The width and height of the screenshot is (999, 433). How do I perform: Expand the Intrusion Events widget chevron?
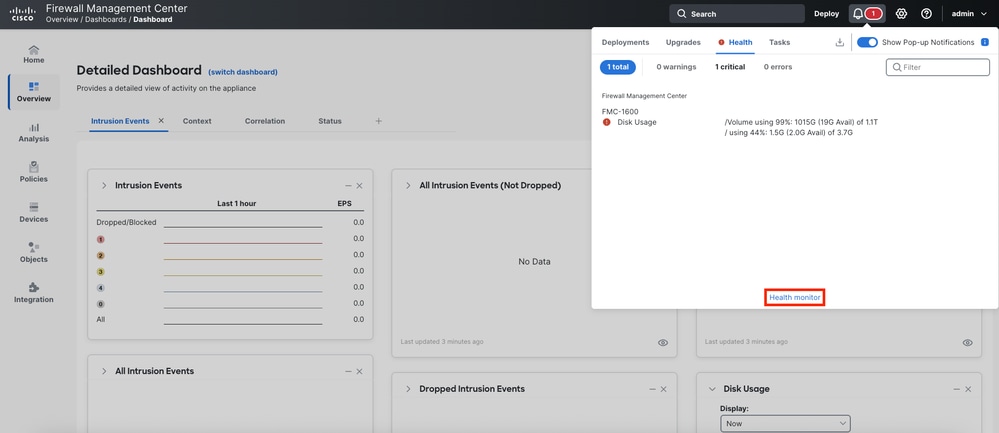pyautogui.click(x=104, y=185)
